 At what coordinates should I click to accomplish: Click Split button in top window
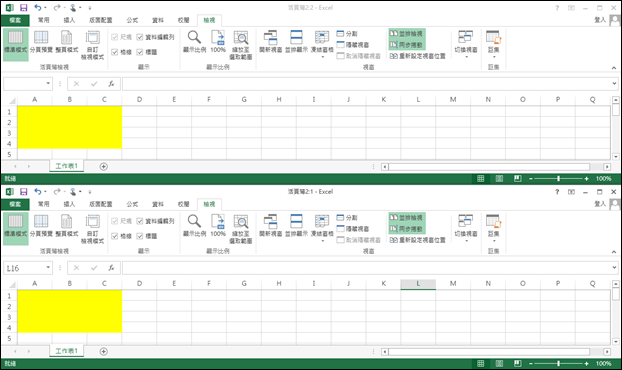[x=347, y=34]
